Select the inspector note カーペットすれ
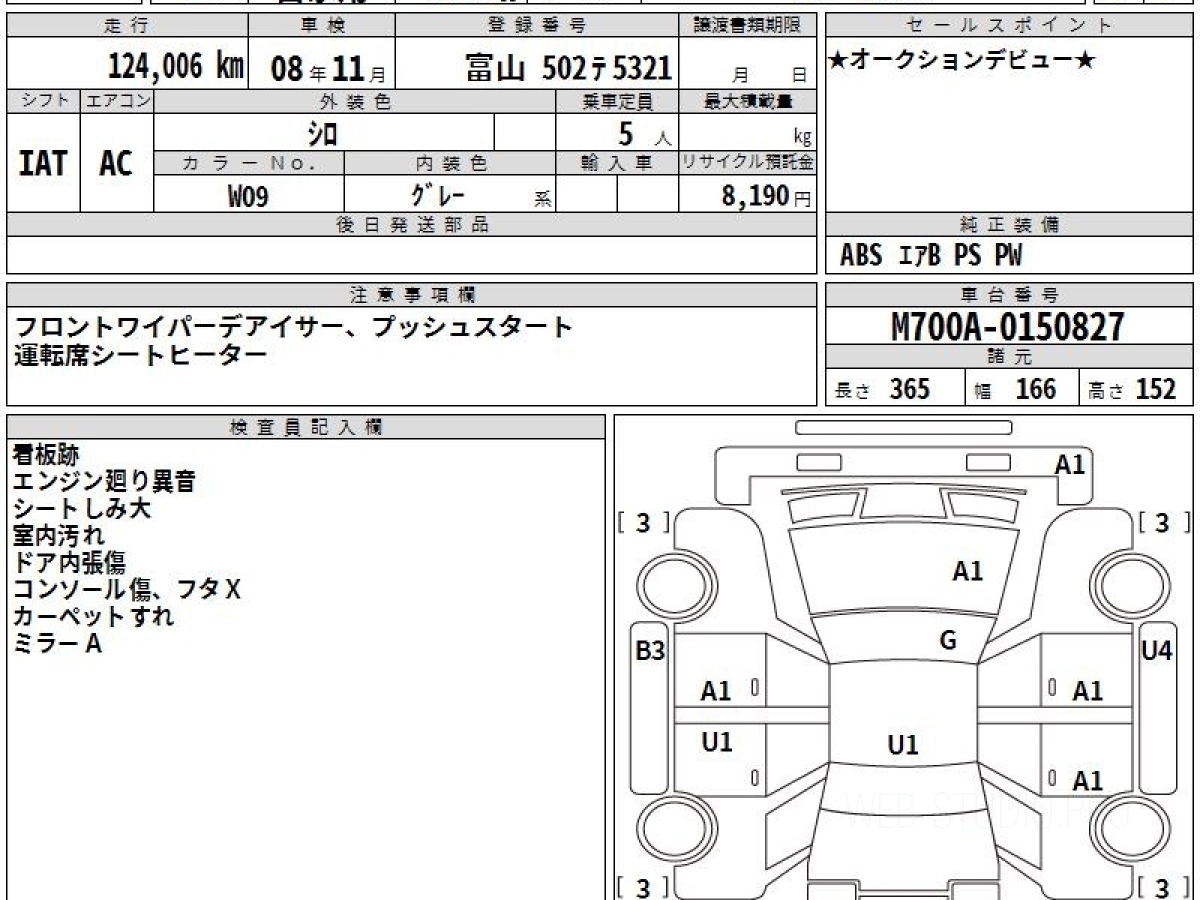The width and height of the screenshot is (1200, 900). point(93,617)
